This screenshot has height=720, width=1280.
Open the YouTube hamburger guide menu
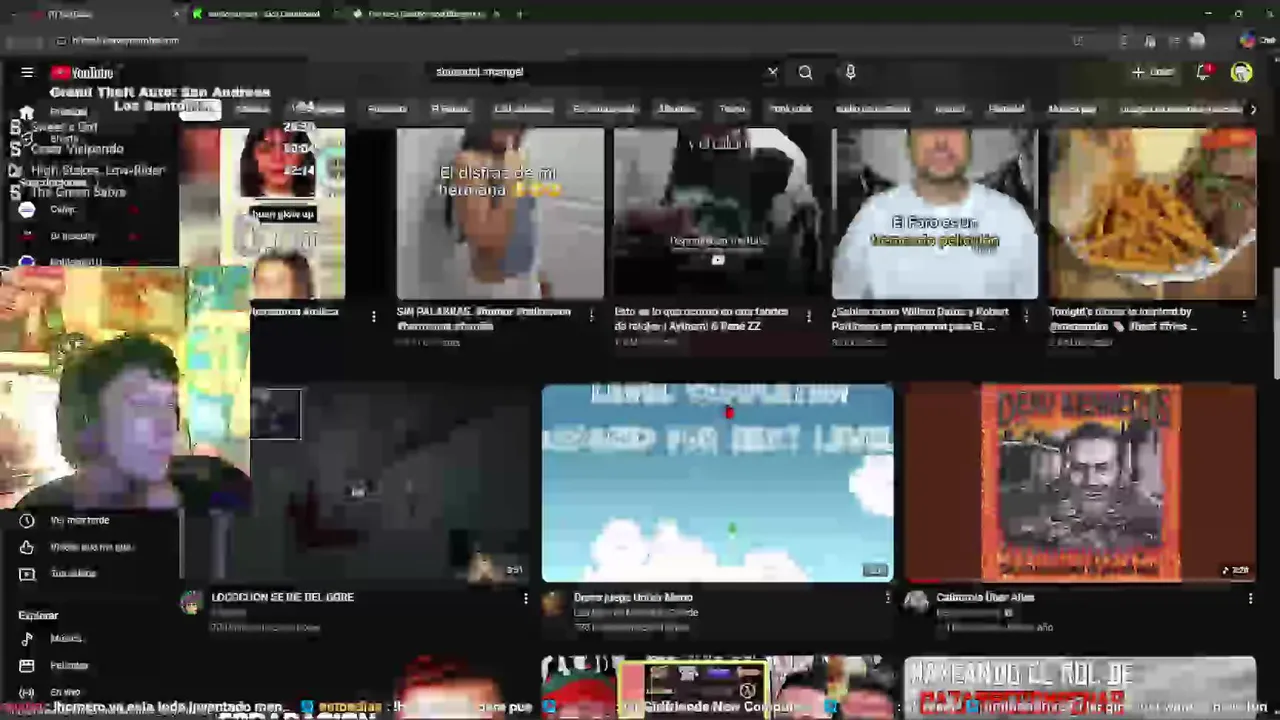pos(27,72)
